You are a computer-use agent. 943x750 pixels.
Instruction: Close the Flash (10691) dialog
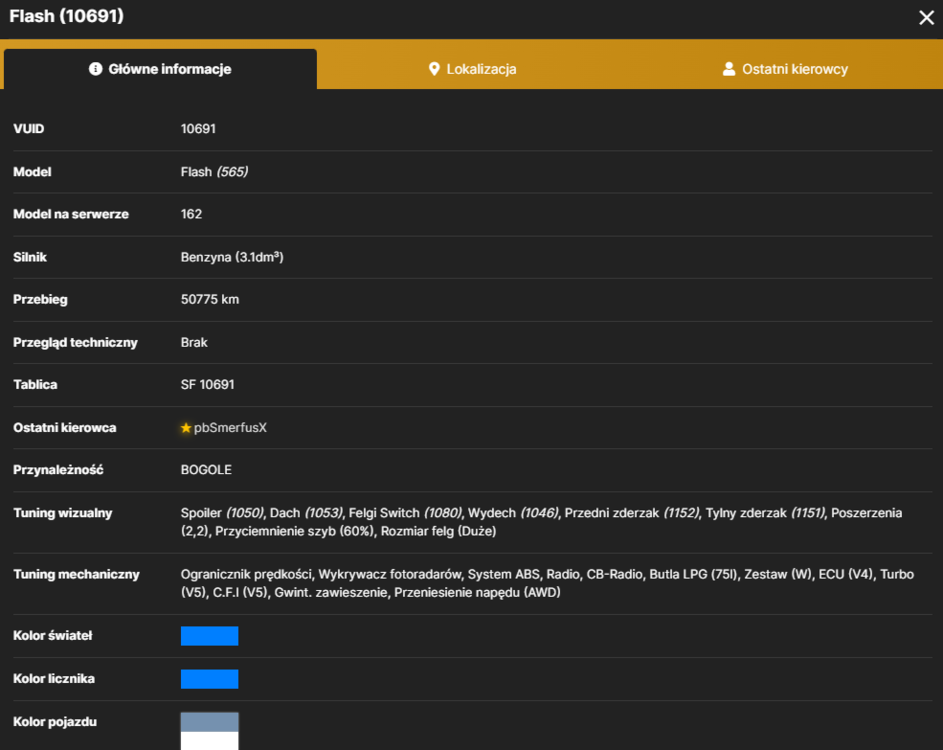(926, 17)
